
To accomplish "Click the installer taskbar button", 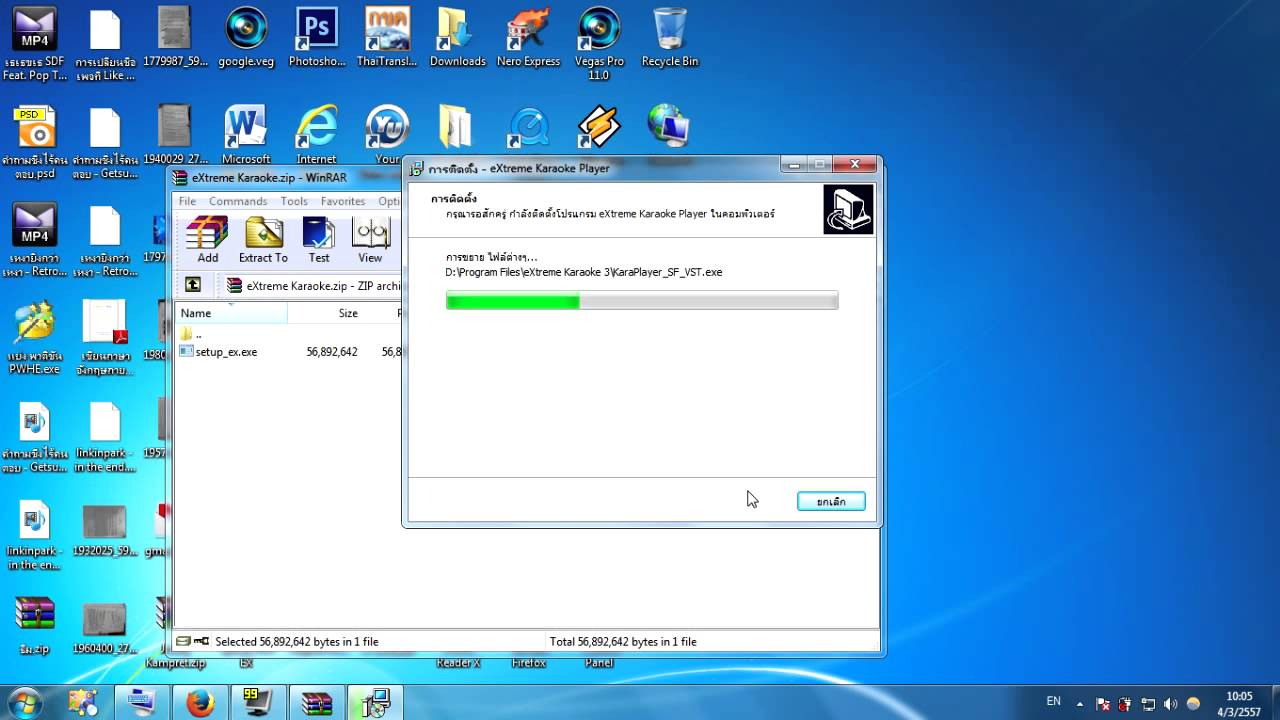I will [x=375, y=704].
